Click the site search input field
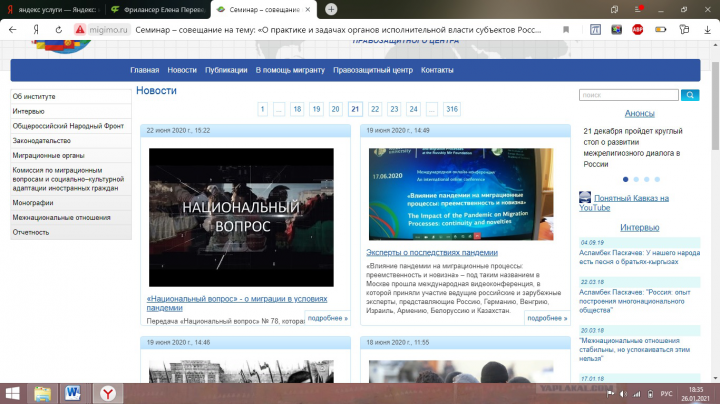The height and width of the screenshot is (404, 720). coord(629,95)
